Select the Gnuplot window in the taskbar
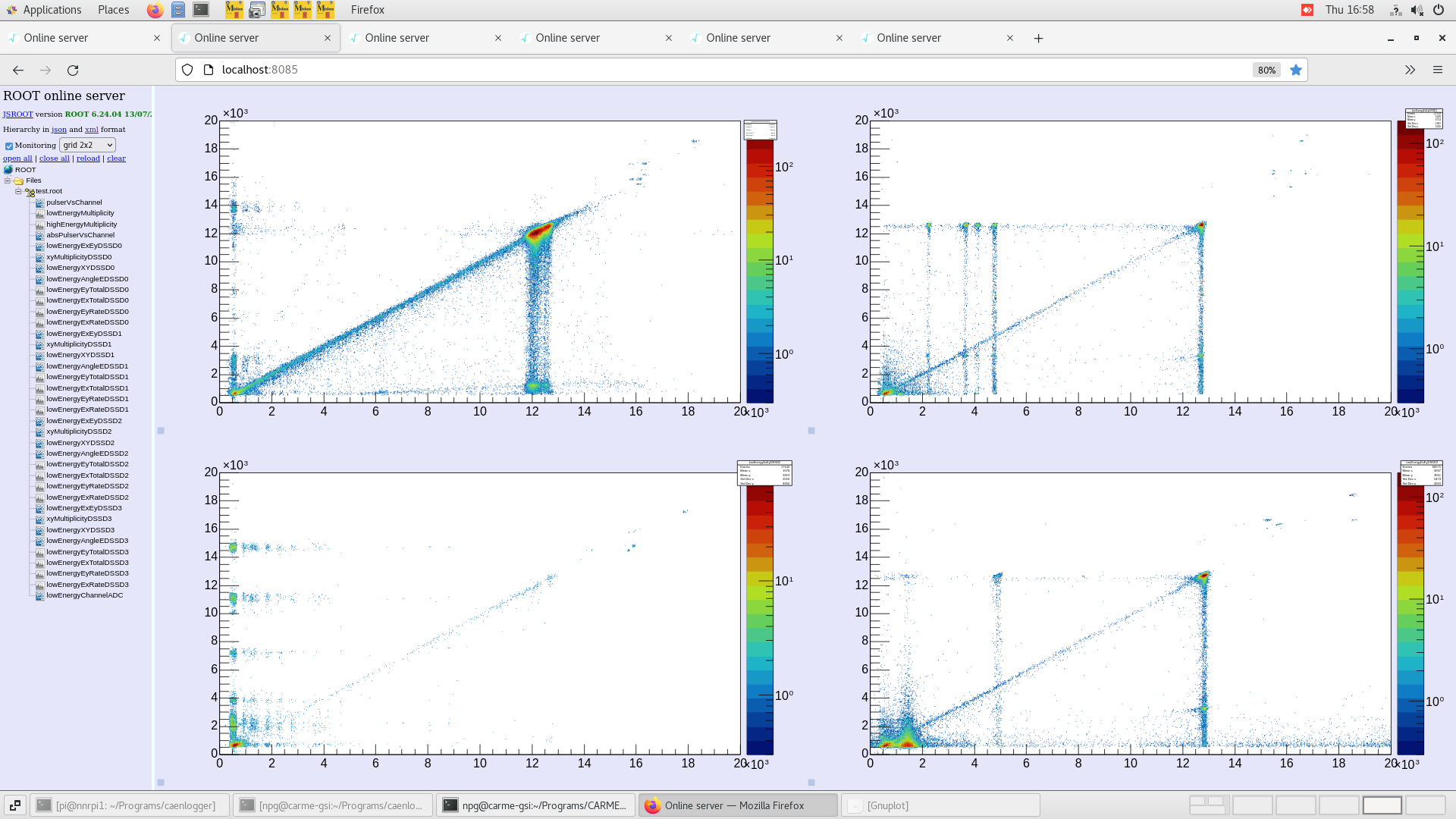The width and height of the screenshot is (1456, 819). (940, 805)
